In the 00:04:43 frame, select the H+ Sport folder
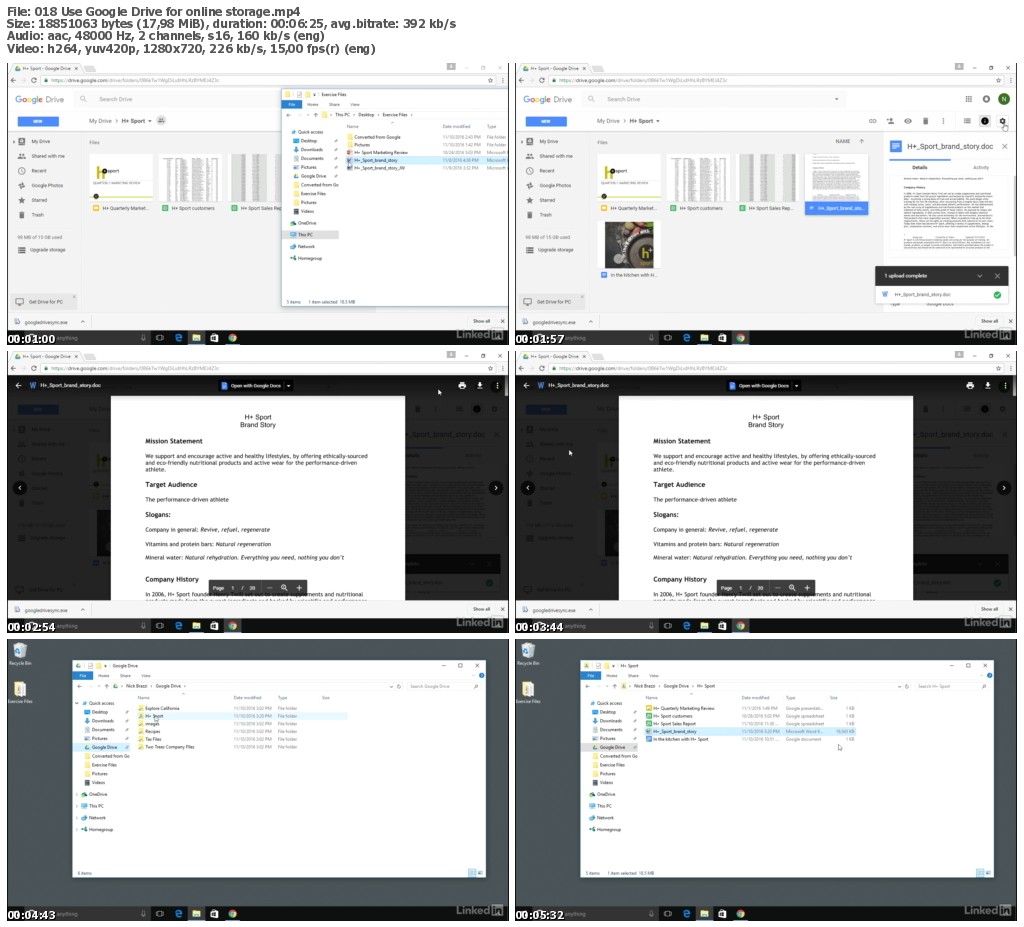Image resolution: width=1024 pixels, height=927 pixels. click(242, 716)
